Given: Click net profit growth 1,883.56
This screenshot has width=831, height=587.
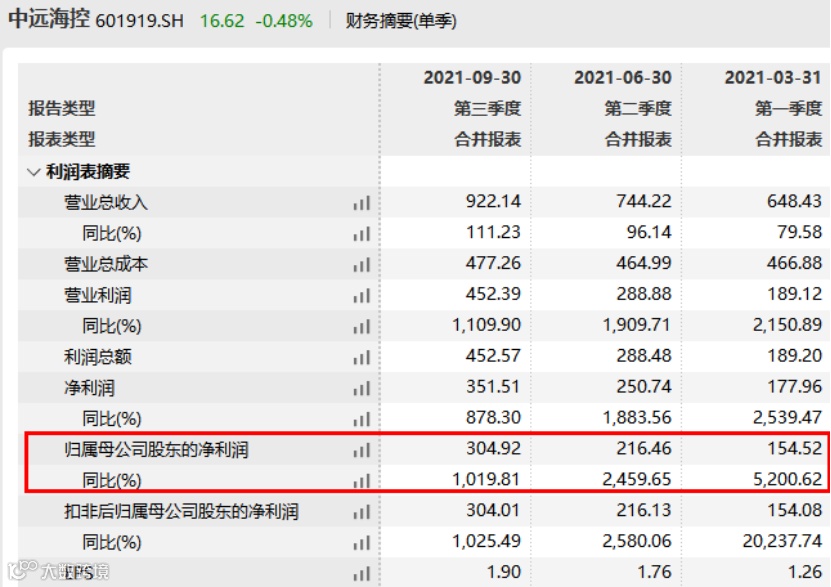Looking at the screenshot, I should point(637,417).
